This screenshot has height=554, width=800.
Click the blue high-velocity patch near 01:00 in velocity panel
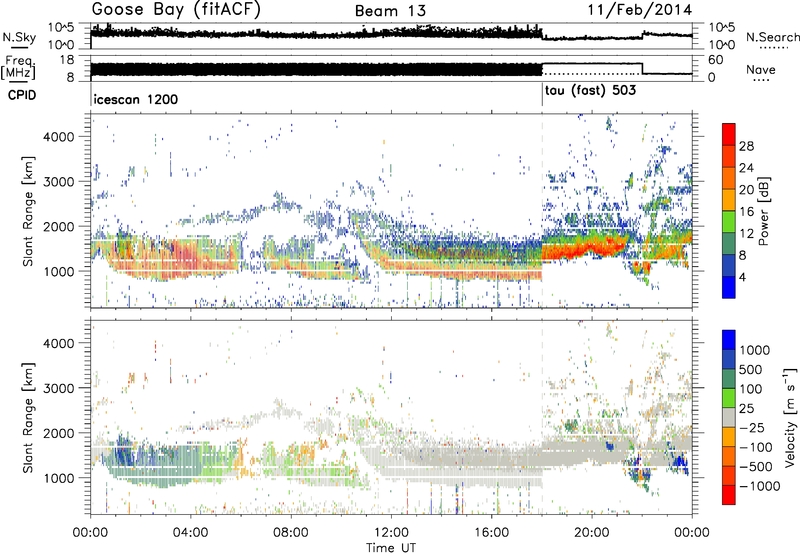click(122, 450)
